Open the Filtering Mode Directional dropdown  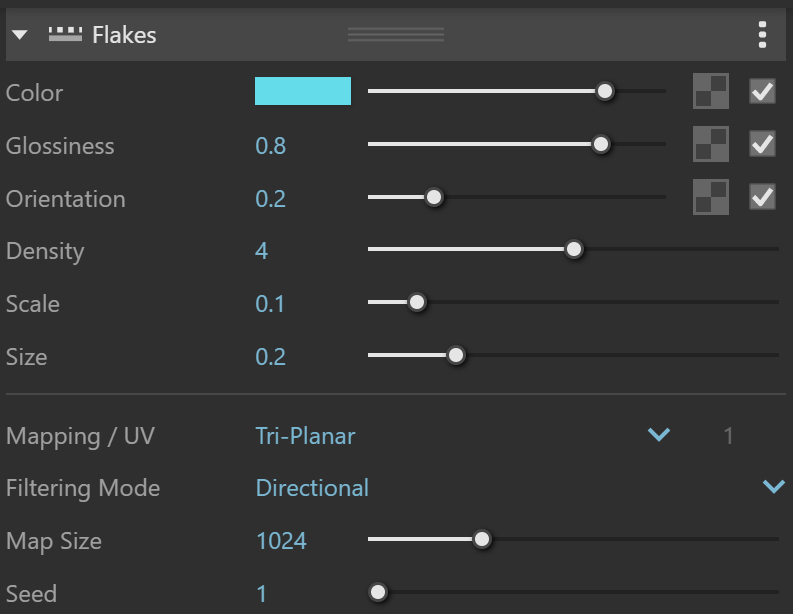(520, 488)
